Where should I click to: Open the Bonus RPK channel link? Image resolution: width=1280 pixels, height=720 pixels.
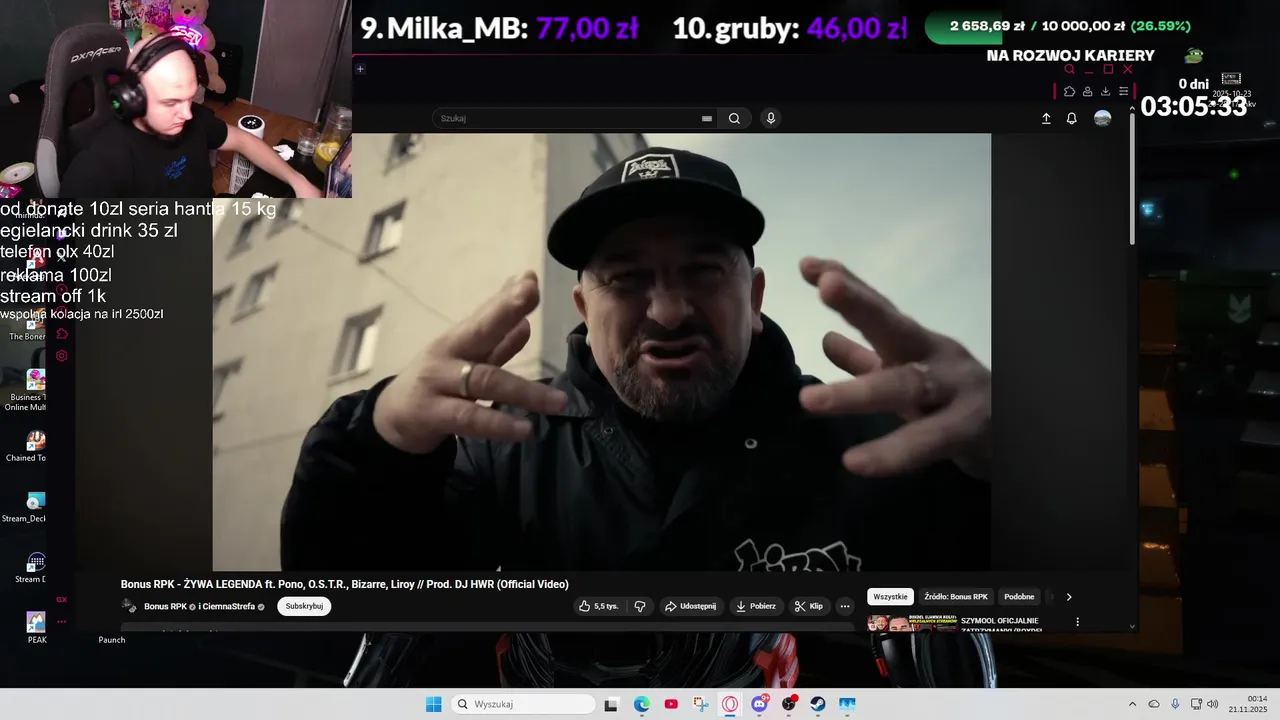[165, 606]
